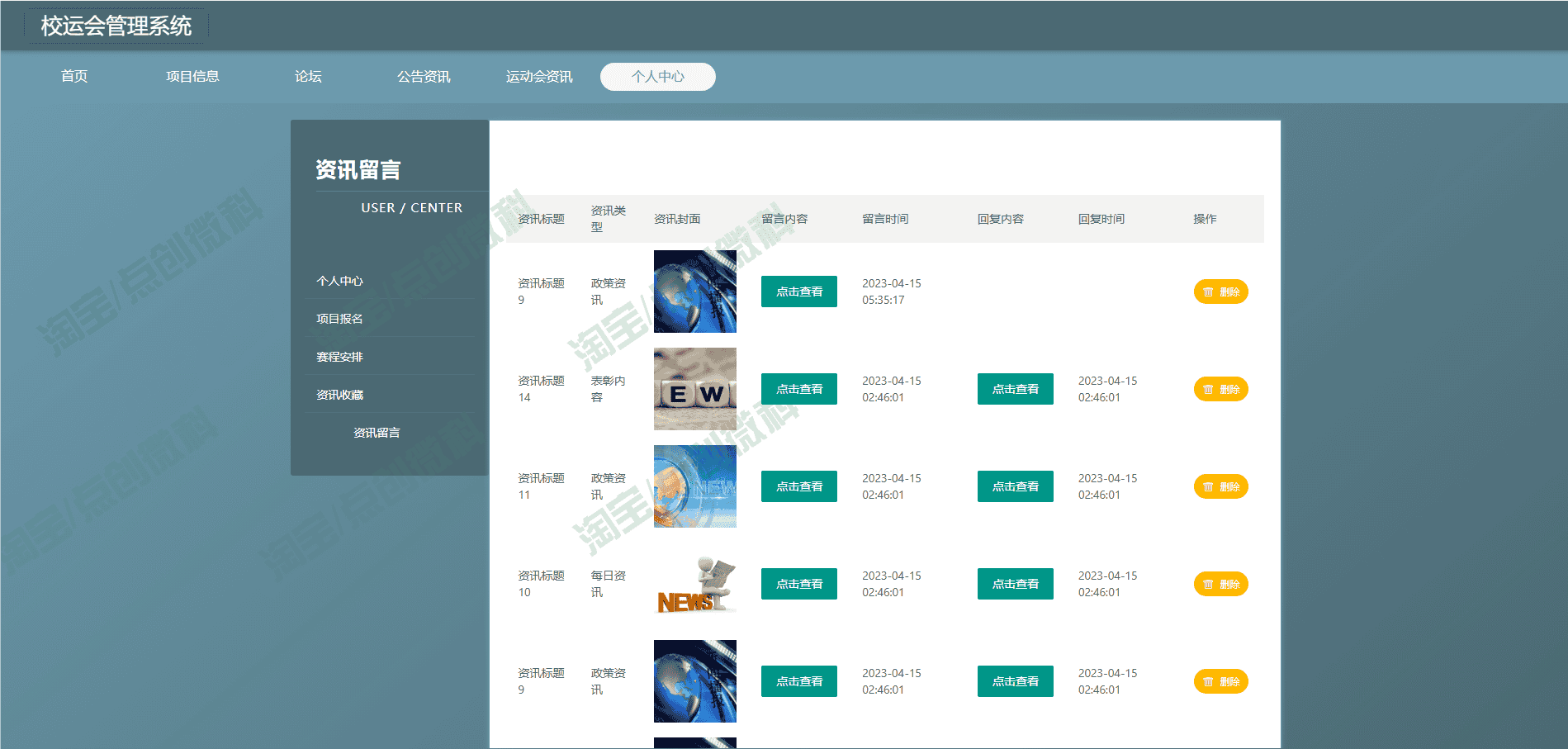The image size is (1568, 749).
Task: Select 资讯留言 in the sidebar menu
Action: [377, 433]
